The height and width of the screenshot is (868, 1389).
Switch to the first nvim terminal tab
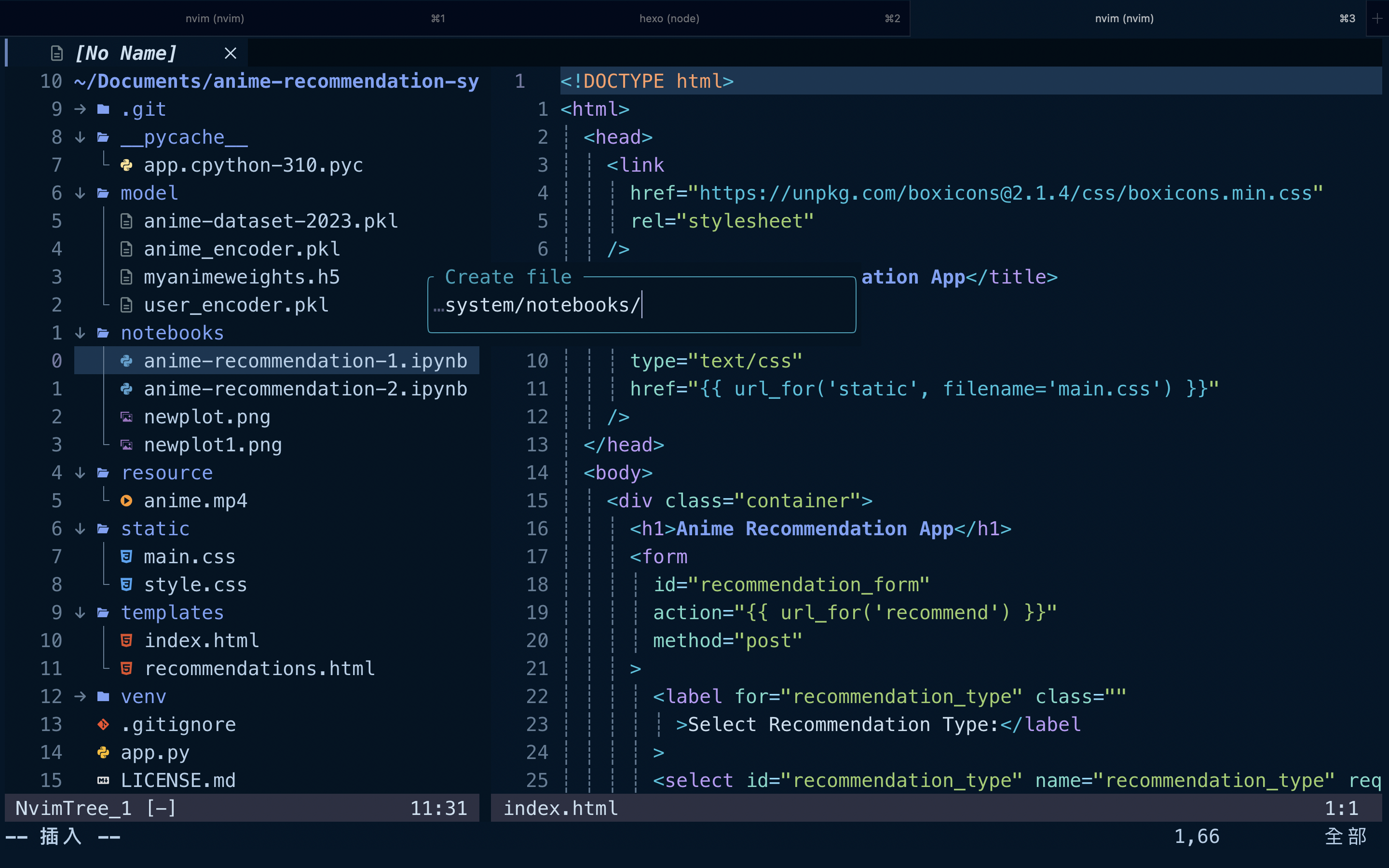(x=215, y=18)
